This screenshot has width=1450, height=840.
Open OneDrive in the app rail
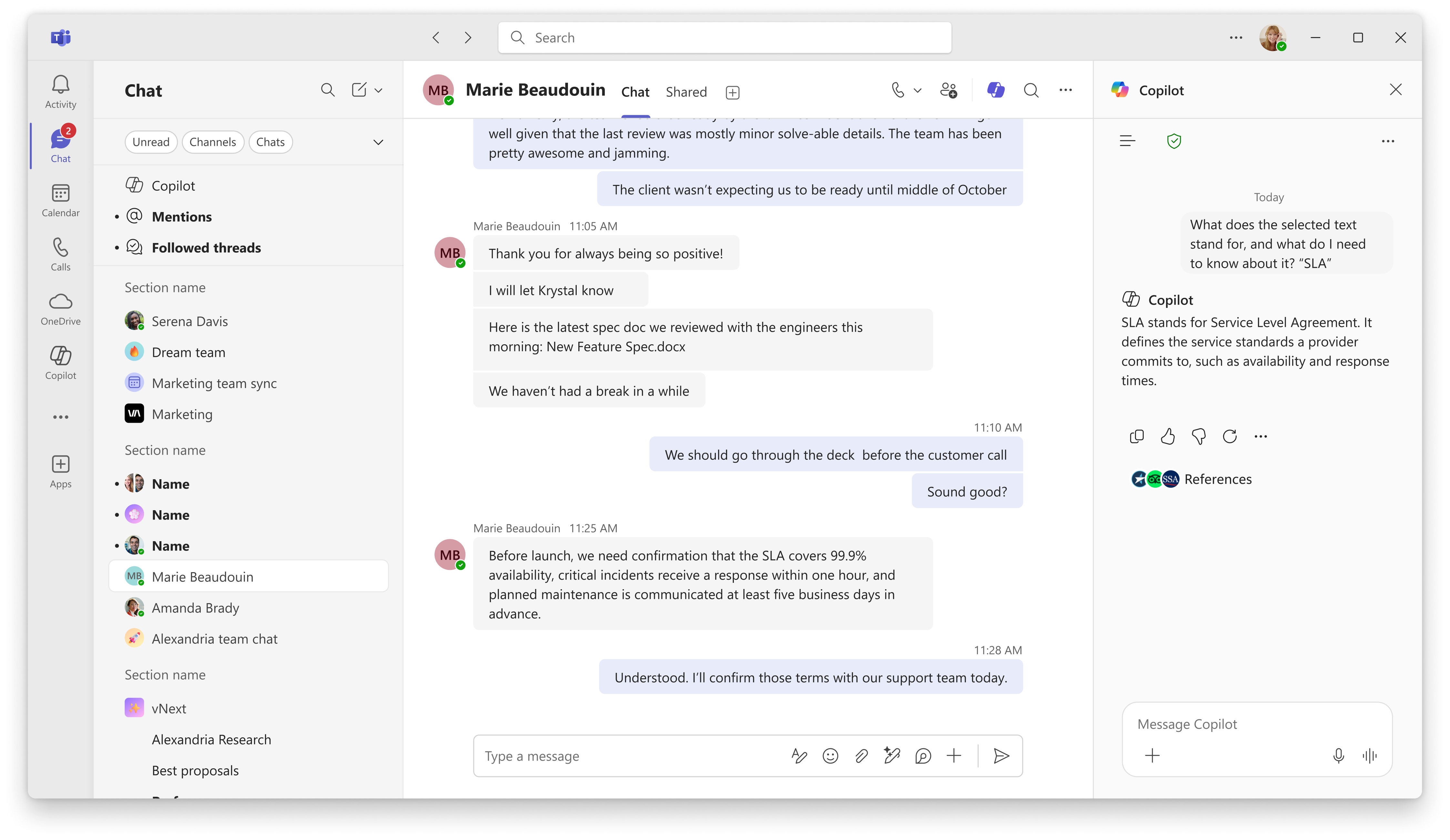[60, 309]
